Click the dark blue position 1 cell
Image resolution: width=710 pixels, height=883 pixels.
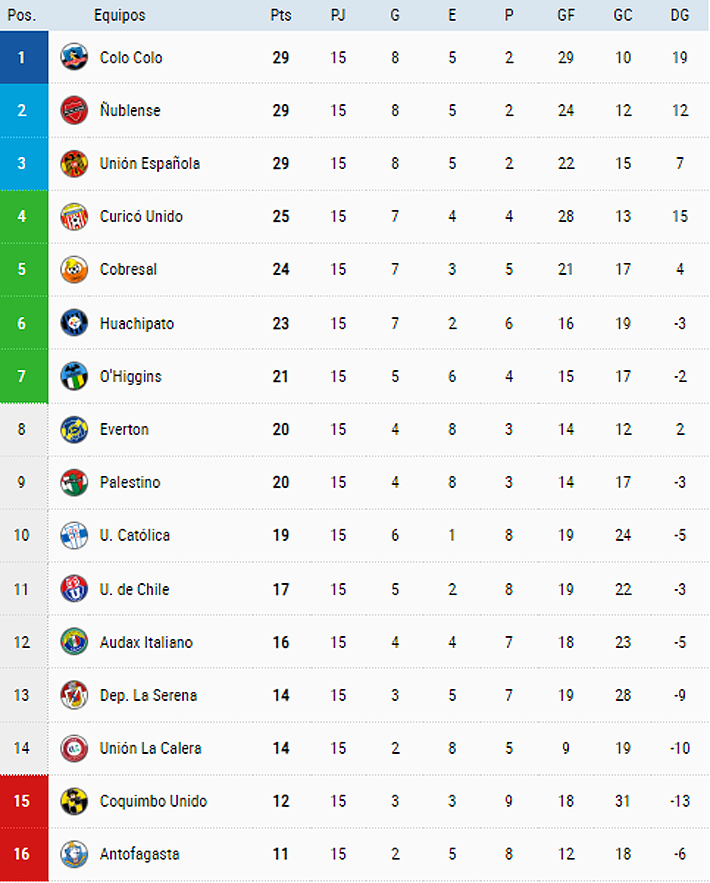pyautogui.click(x=24, y=57)
